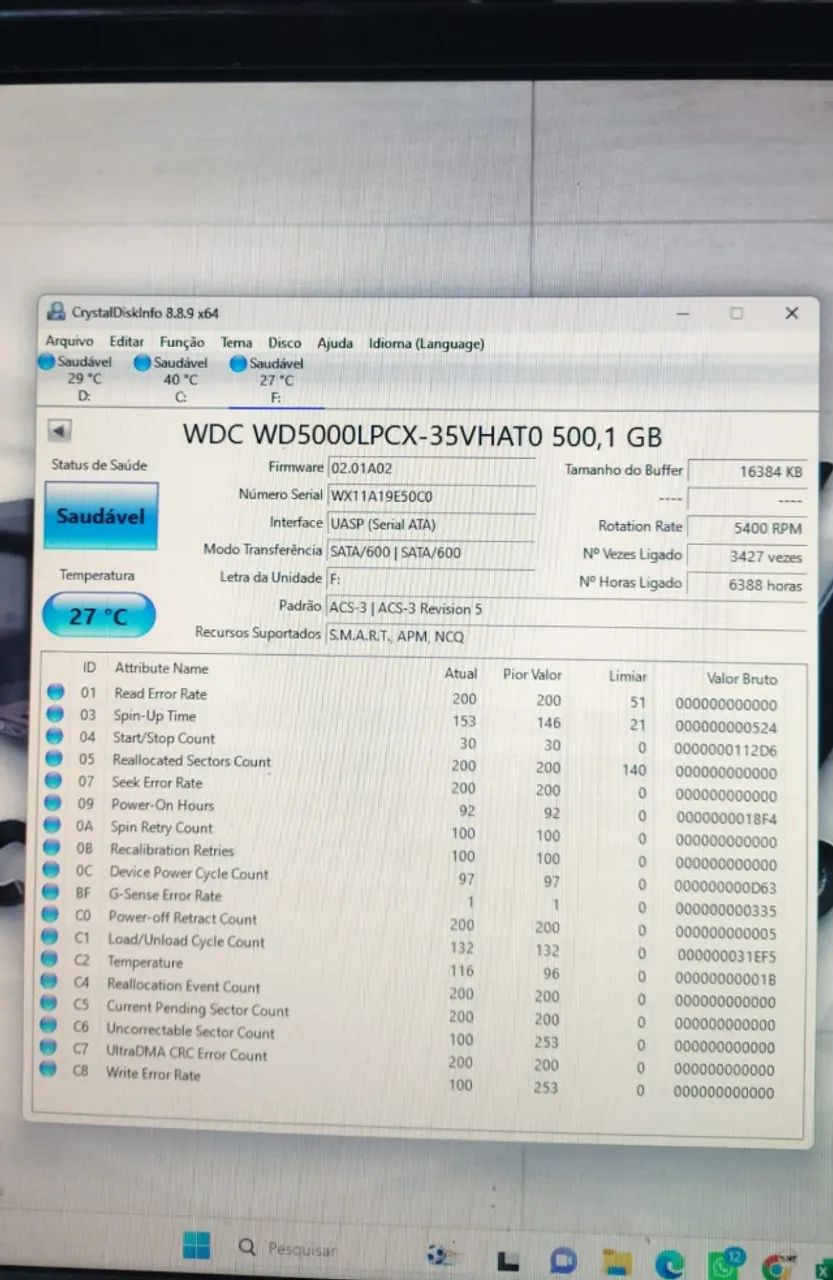Click status circle for Current Pending Sector Count
Image resolution: width=833 pixels, height=1280 pixels.
(49, 1004)
